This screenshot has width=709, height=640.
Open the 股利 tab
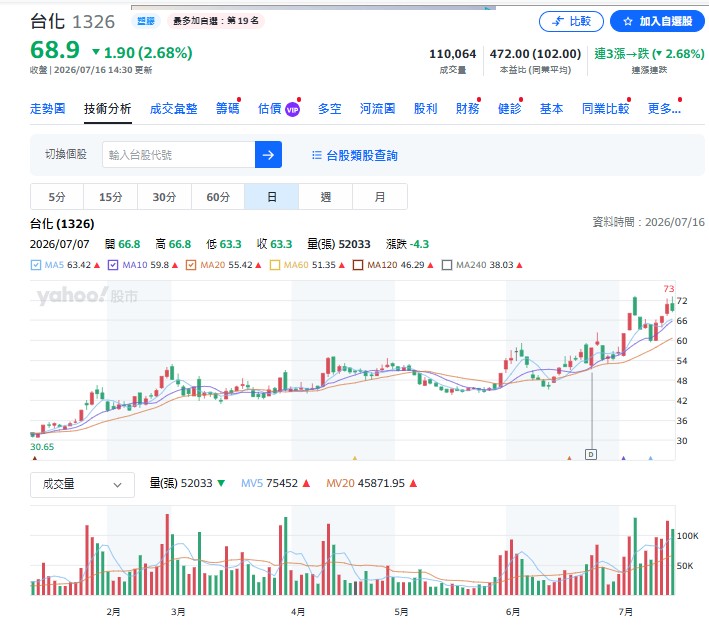click(x=425, y=109)
